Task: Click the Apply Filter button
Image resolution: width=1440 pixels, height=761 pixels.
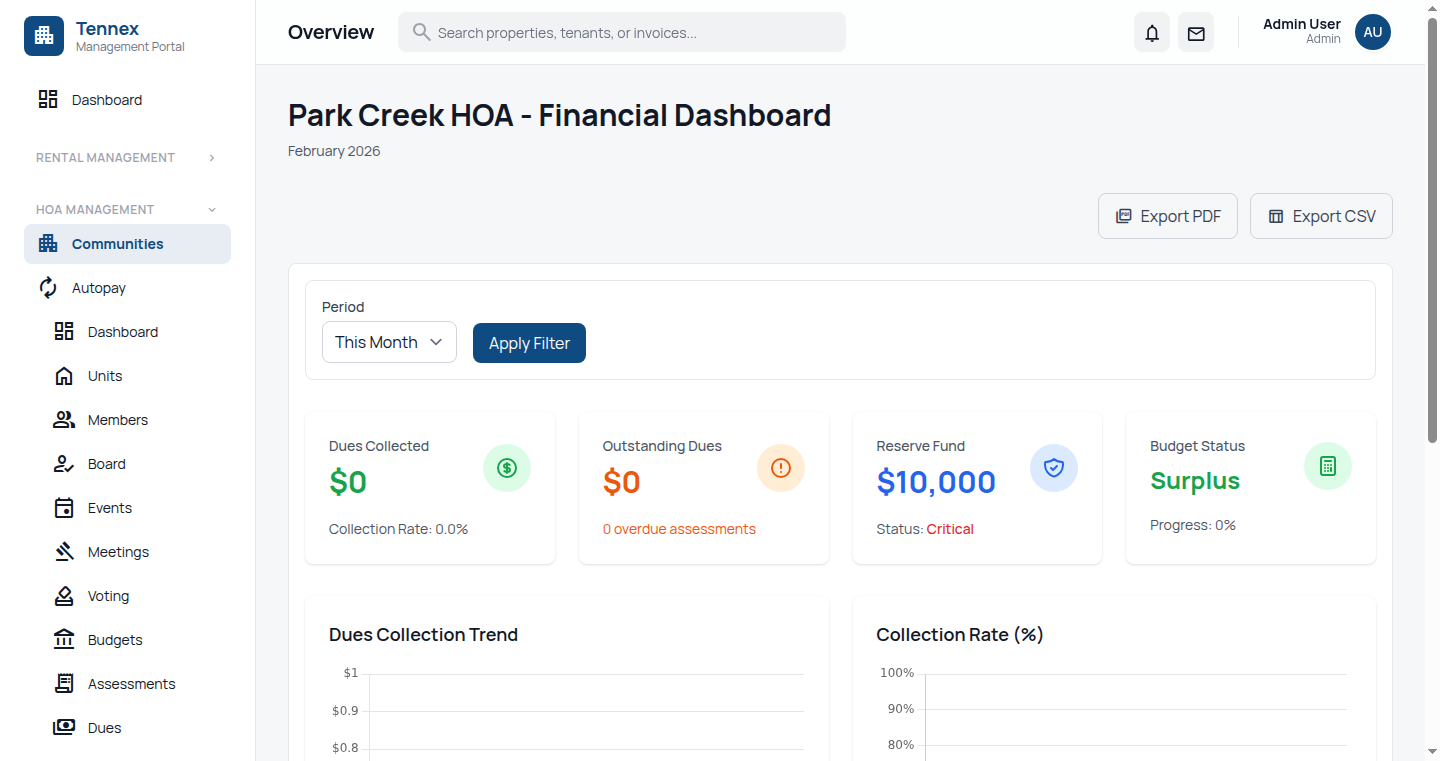Action: coord(529,342)
